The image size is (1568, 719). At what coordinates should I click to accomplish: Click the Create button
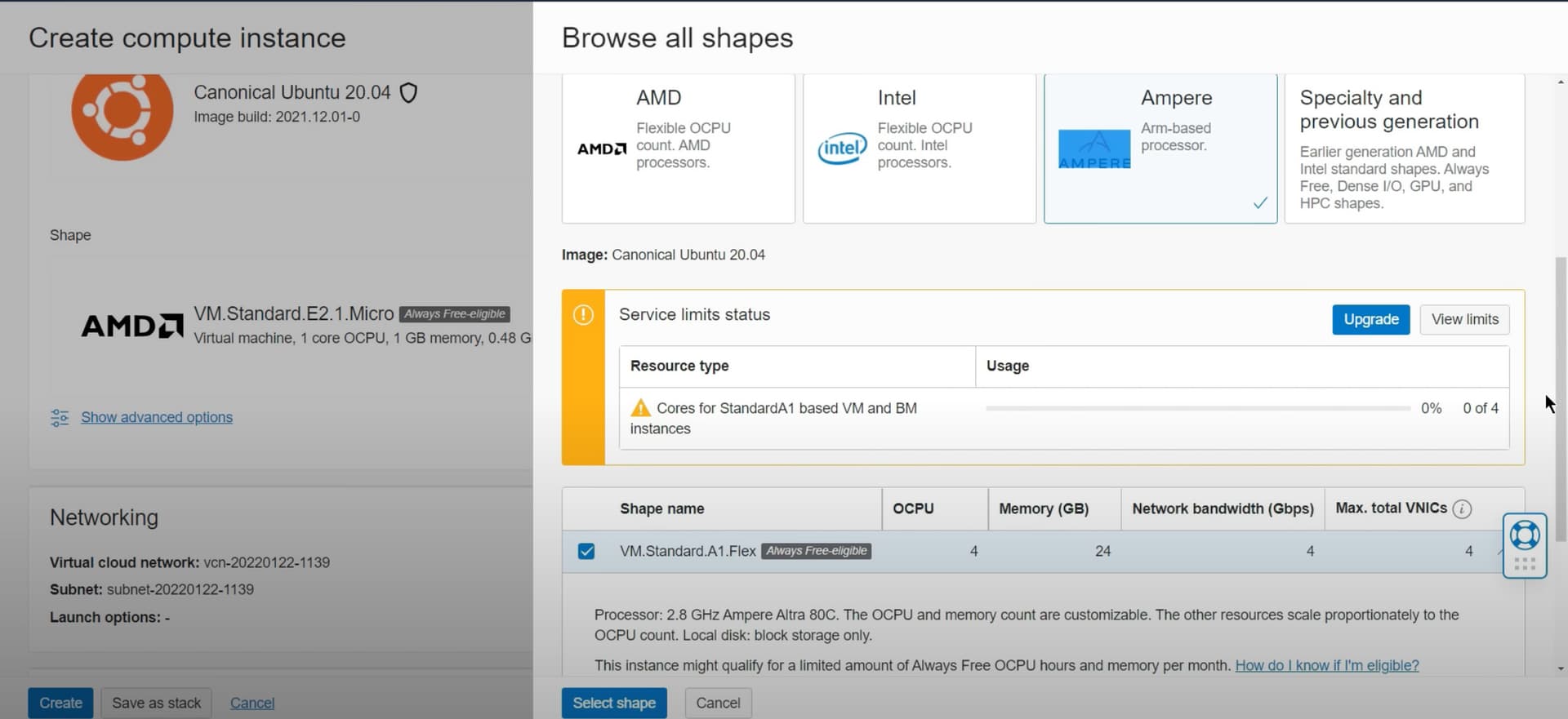pyautogui.click(x=60, y=703)
